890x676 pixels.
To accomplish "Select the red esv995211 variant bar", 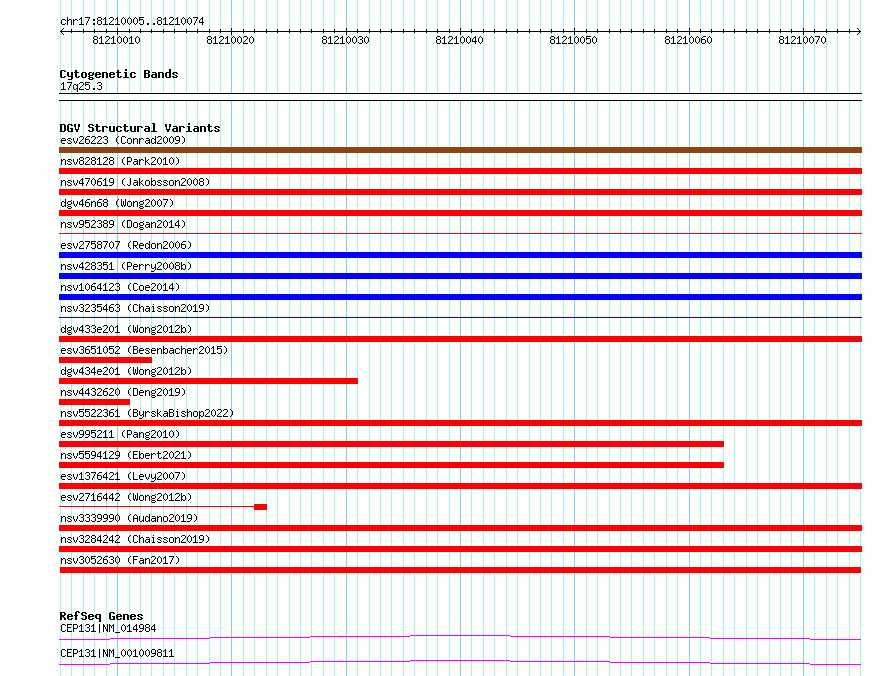I will click(392, 444).
